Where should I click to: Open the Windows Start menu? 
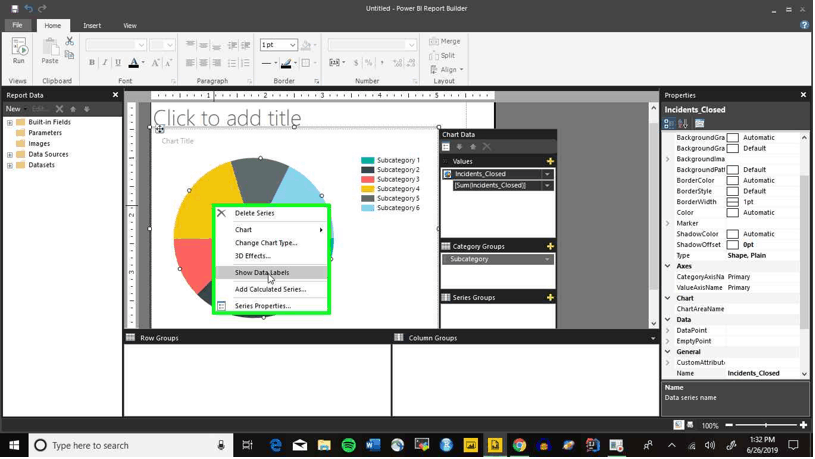pyautogui.click(x=14, y=445)
